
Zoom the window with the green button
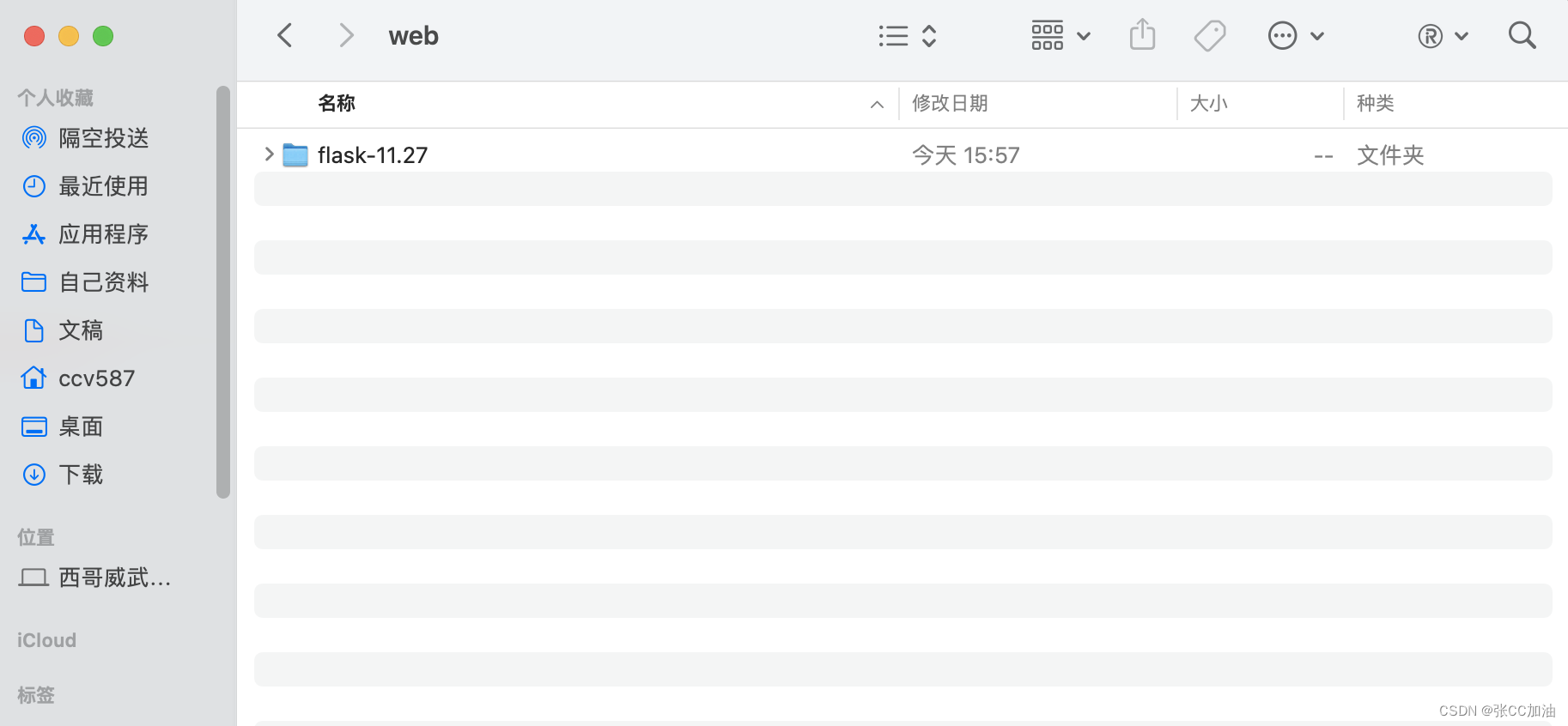(x=103, y=36)
